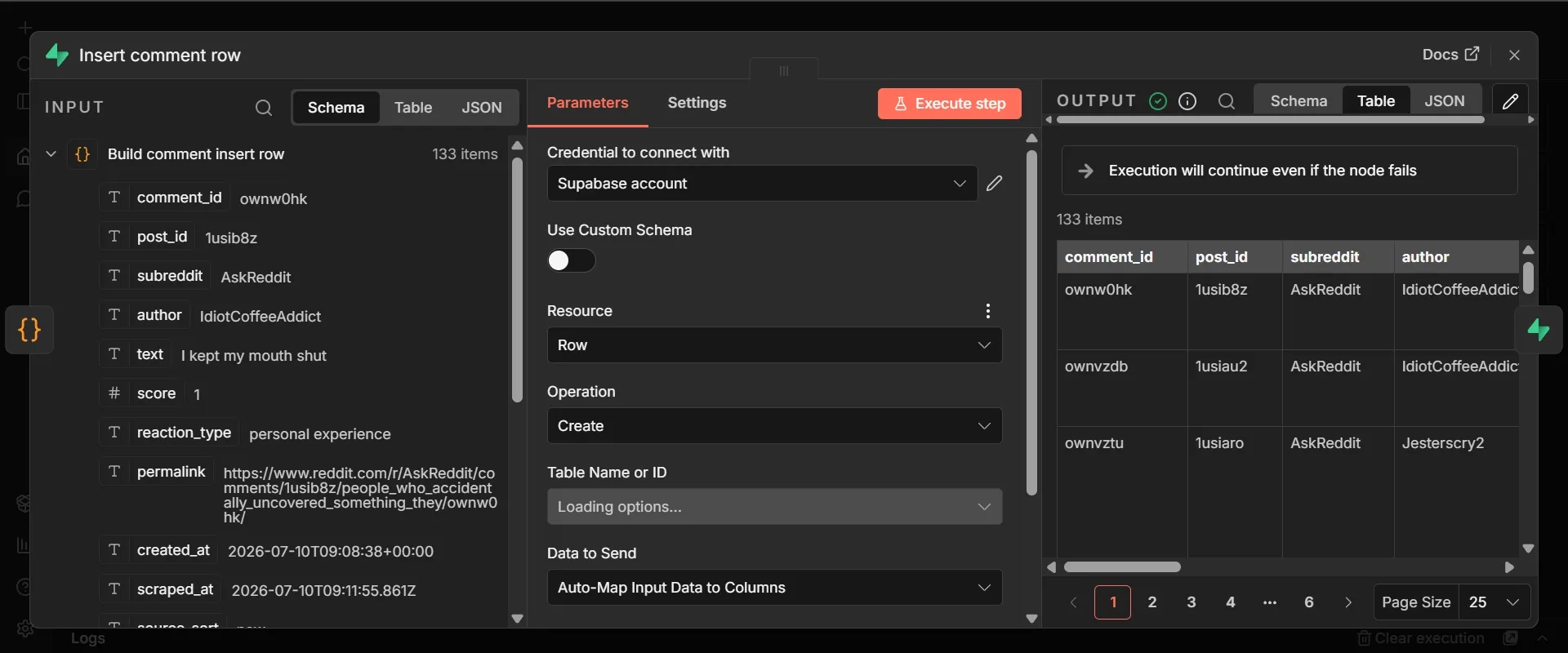The image size is (1568, 653).
Task: Open the Table Name or ID dropdown
Action: [774, 507]
